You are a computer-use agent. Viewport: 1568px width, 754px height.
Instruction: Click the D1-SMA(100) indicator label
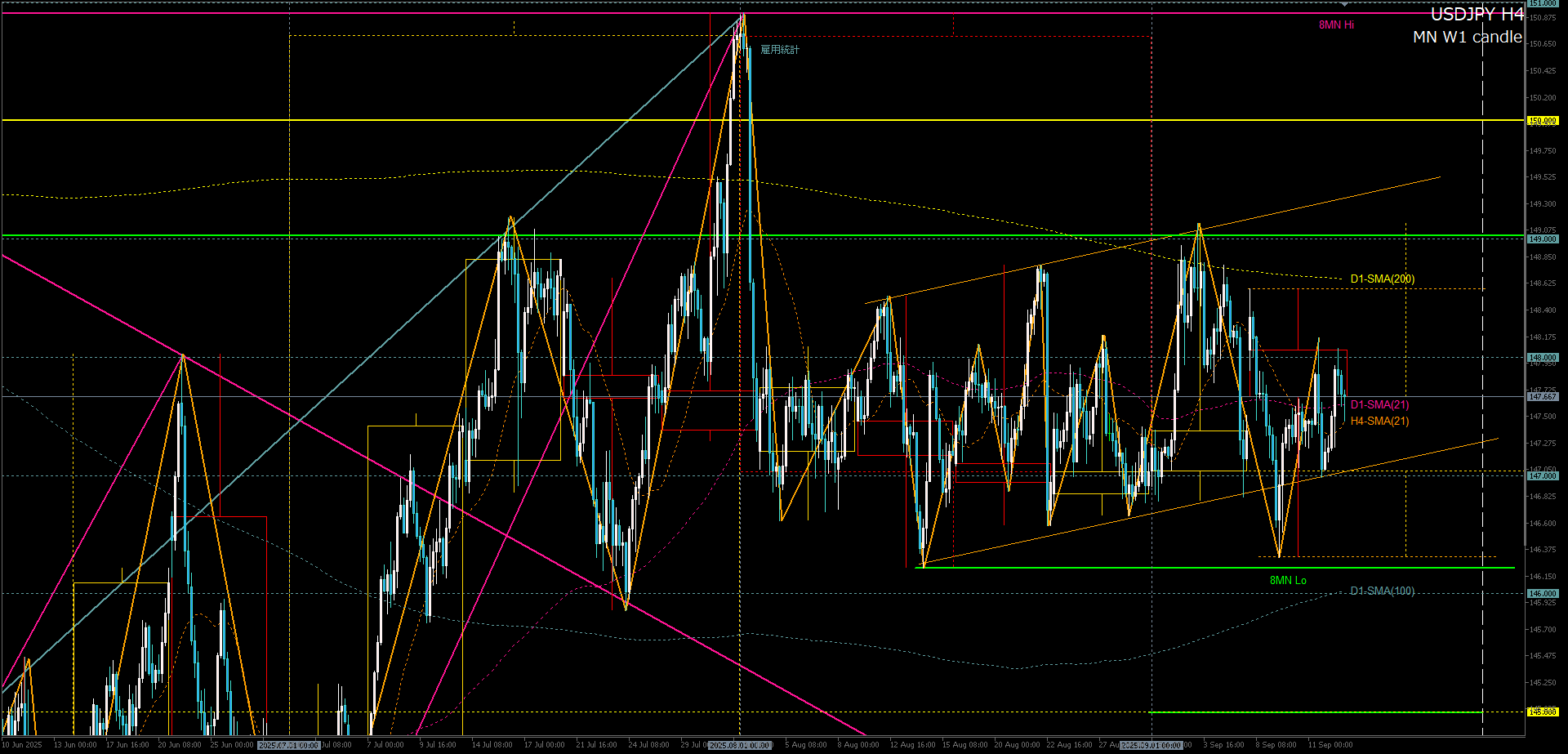pyautogui.click(x=1382, y=591)
